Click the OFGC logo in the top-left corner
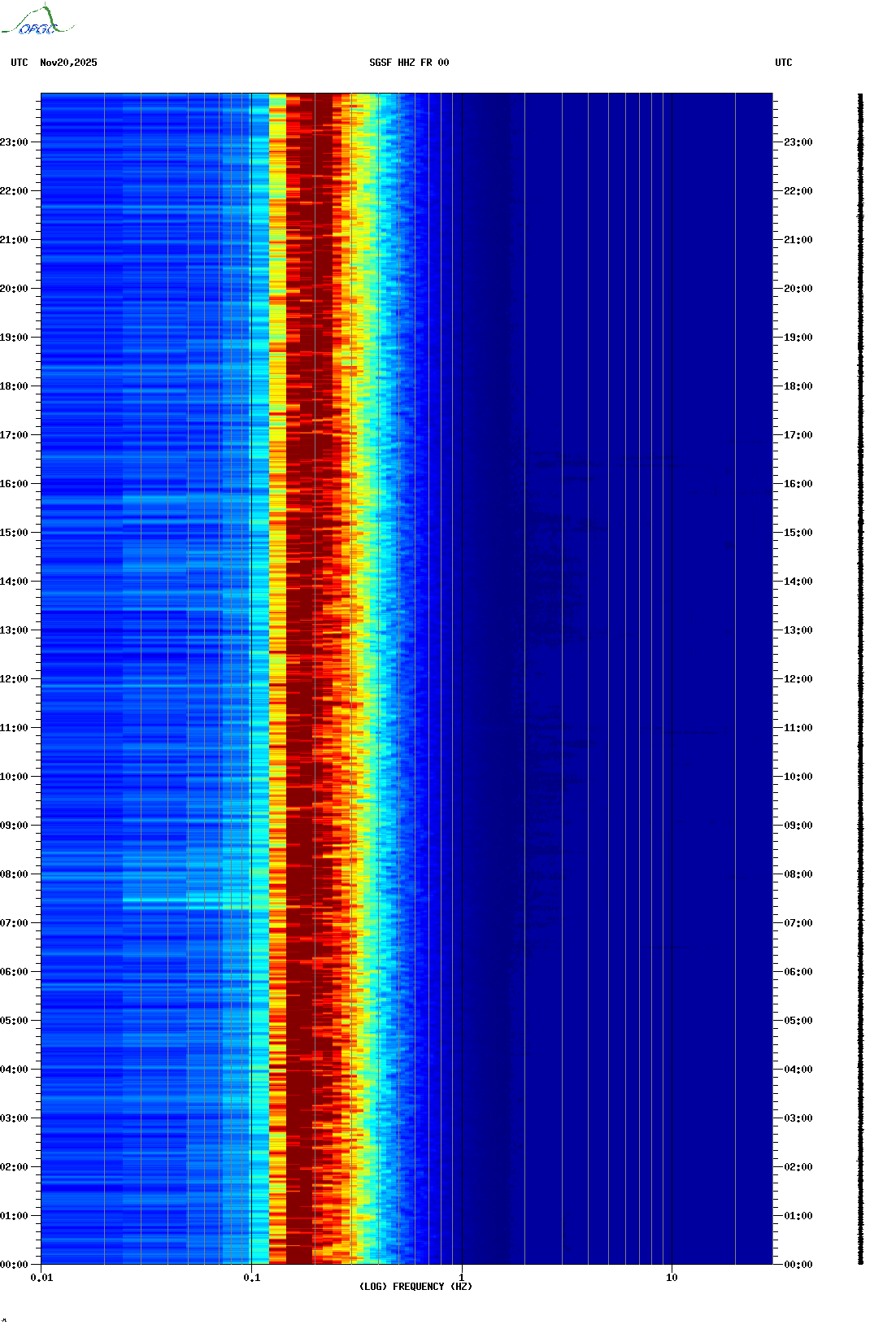 click(x=37, y=21)
